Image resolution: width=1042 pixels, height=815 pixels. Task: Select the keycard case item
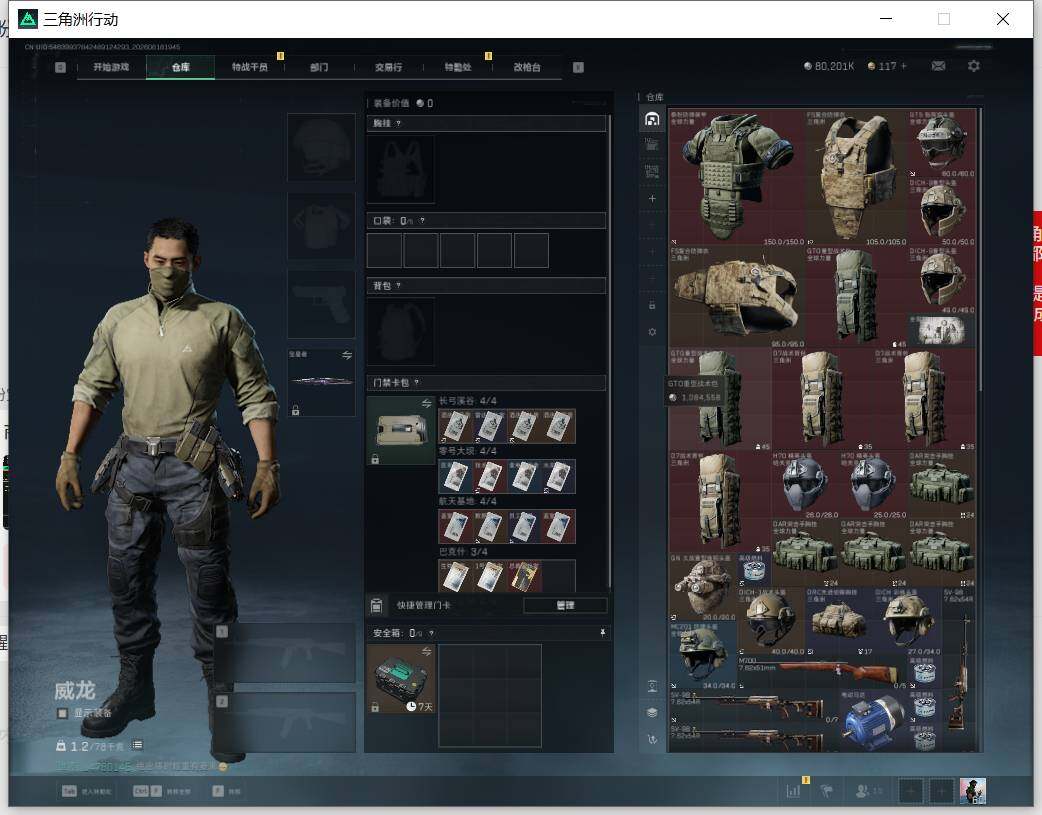click(x=401, y=430)
